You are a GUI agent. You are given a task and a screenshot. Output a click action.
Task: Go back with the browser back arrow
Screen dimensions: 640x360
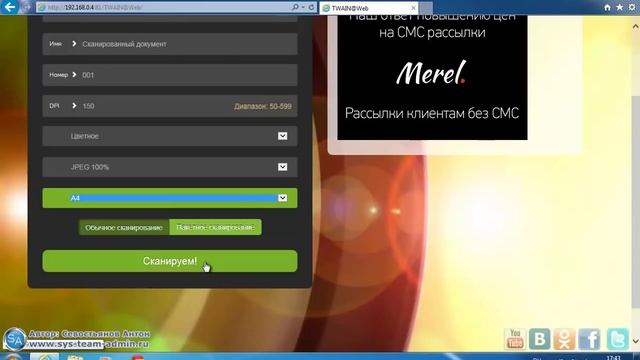[9, 7]
